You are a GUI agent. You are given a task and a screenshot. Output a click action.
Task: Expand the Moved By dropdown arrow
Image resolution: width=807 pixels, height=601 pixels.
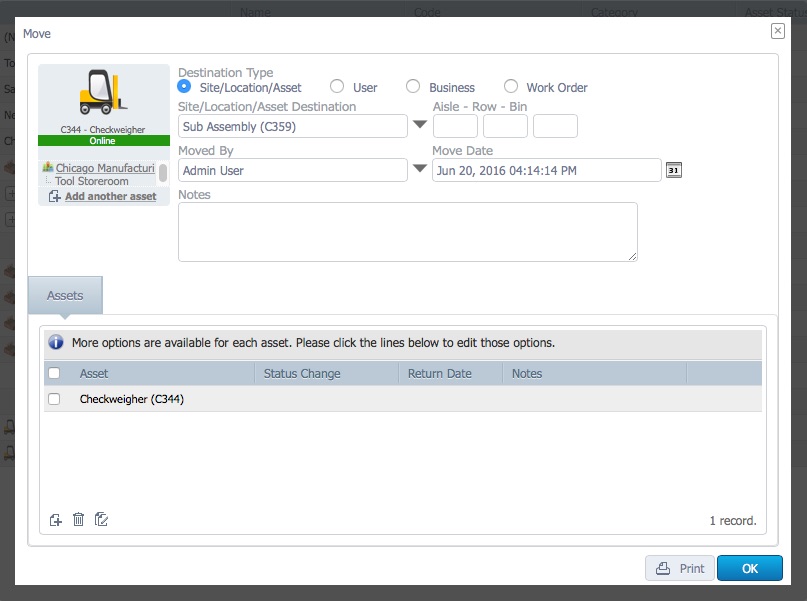tap(420, 170)
